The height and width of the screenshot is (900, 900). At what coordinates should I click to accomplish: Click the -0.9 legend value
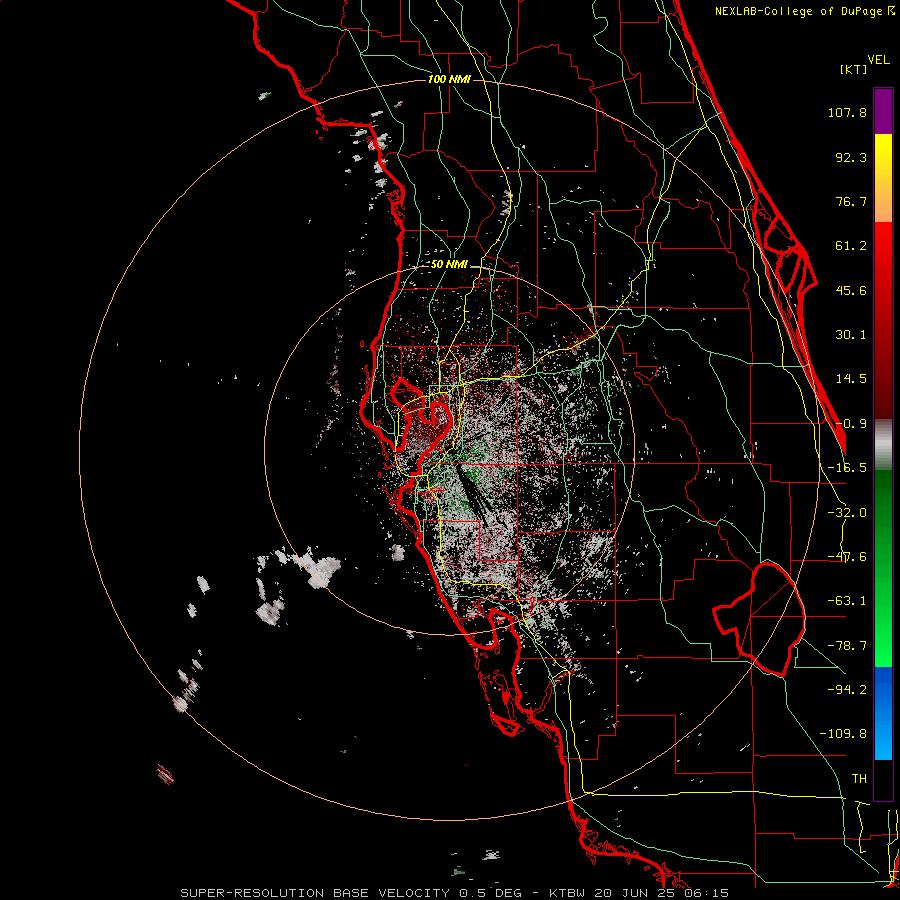(851, 424)
